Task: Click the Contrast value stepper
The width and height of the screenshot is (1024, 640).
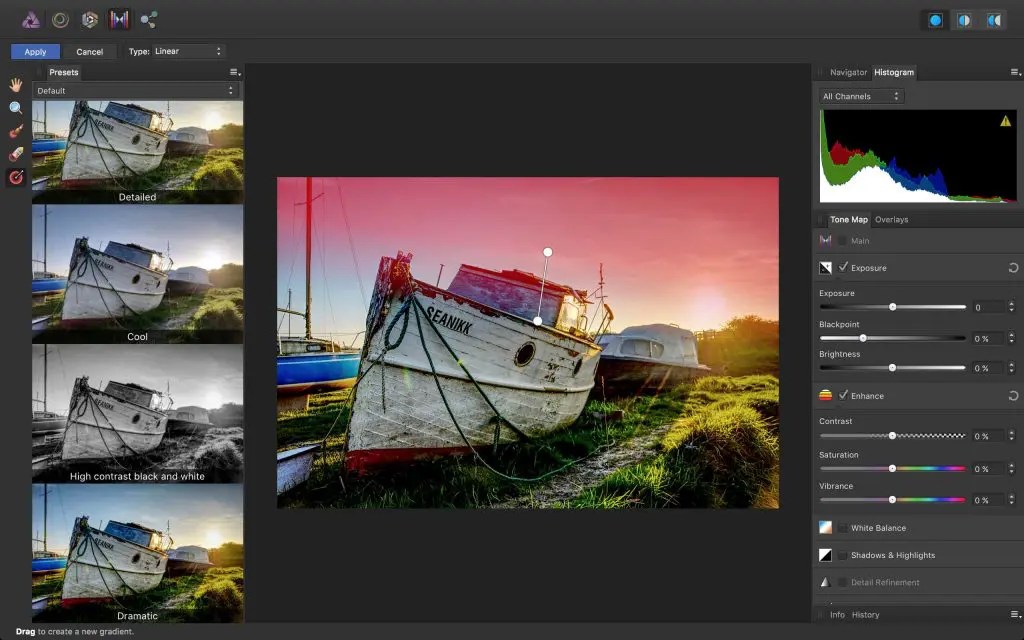Action: point(1012,436)
